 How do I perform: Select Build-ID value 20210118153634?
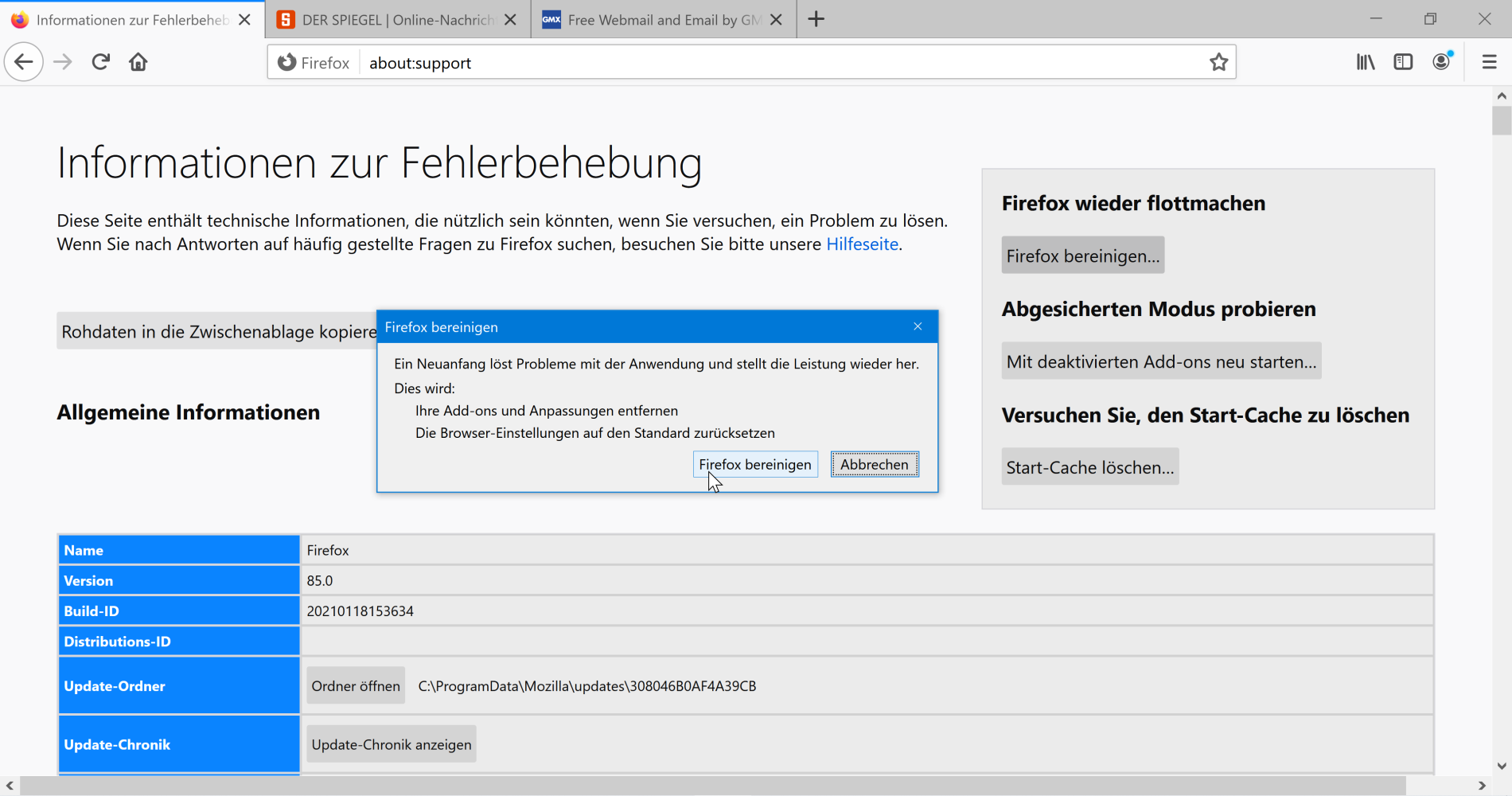click(x=360, y=611)
